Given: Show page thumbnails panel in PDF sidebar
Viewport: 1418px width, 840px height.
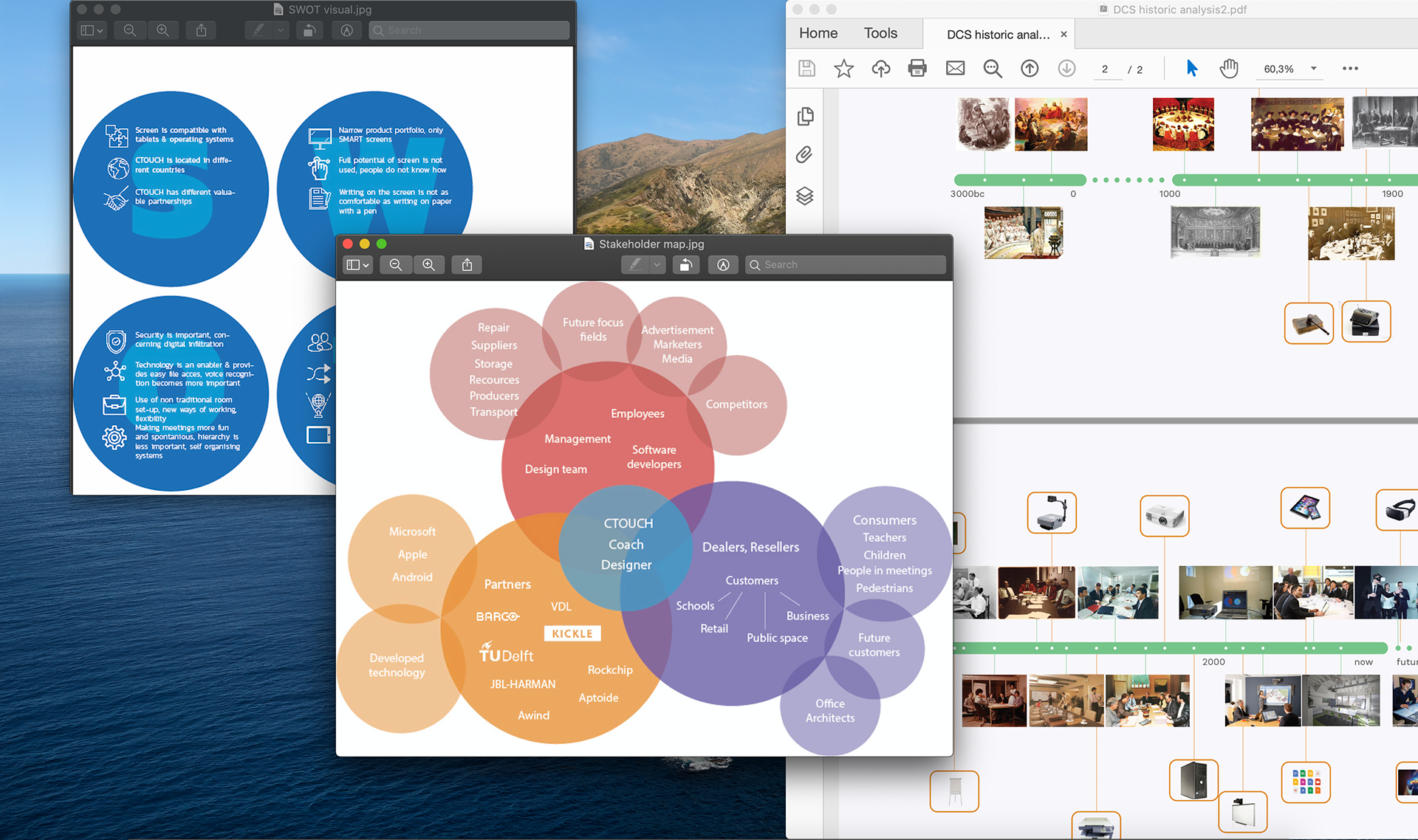Looking at the screenshot, I should (805, 116).
